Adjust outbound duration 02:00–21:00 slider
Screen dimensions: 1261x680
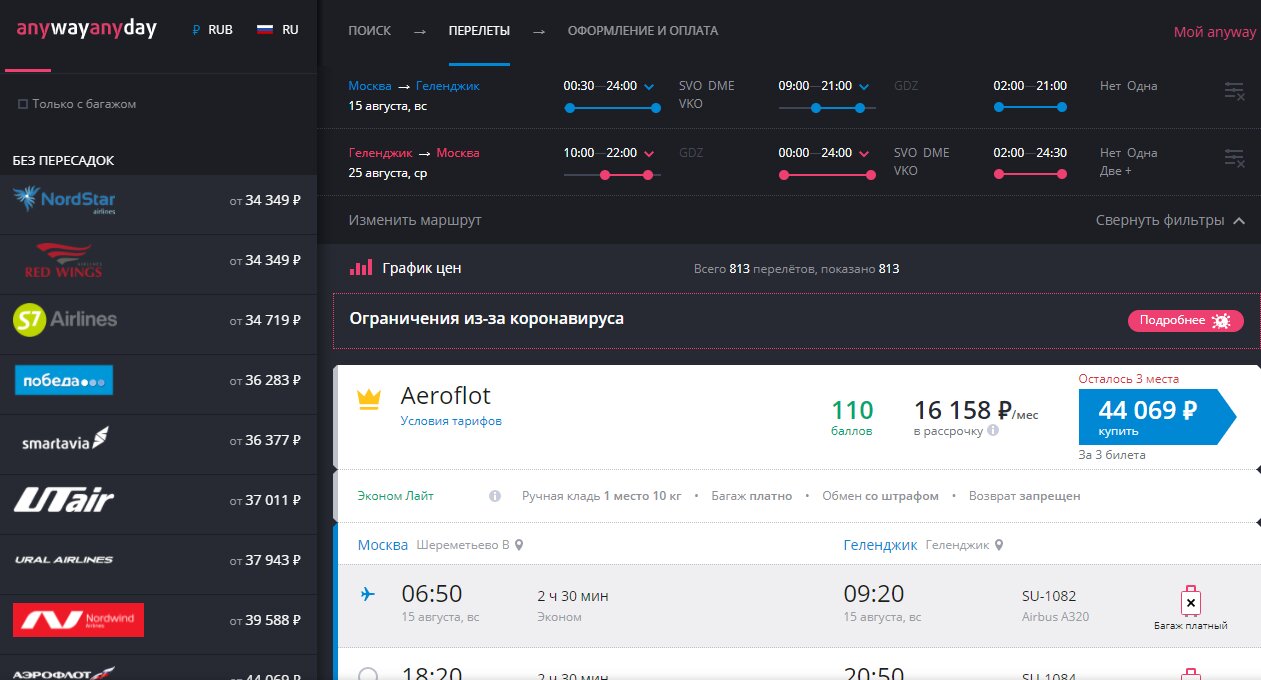click(x=1029, y=107)
